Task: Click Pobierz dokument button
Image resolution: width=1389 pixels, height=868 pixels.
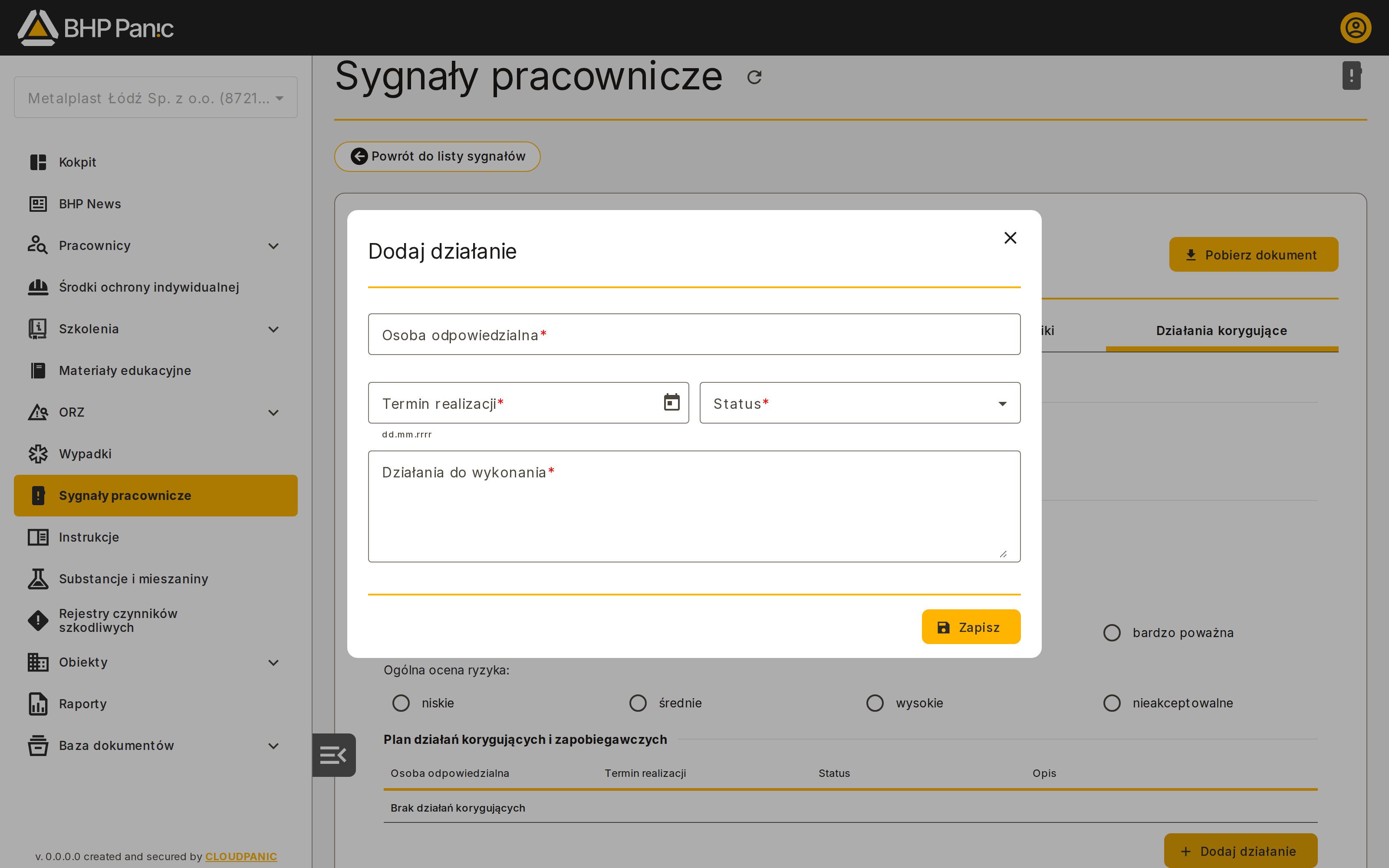Action: (x=1254, y=254)
